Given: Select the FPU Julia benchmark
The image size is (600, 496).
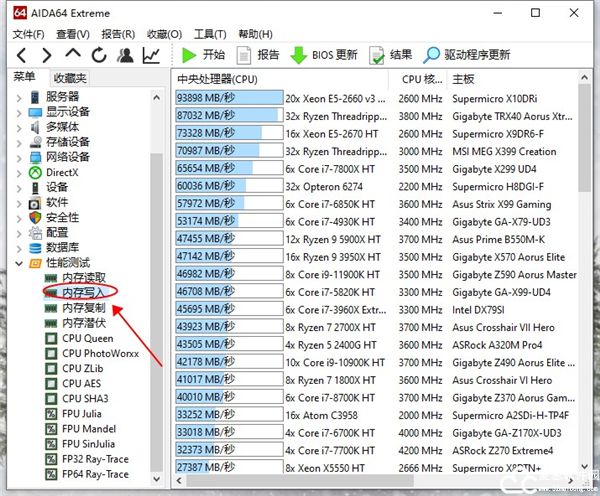Looking at the screenshot, I should (82, 414).
